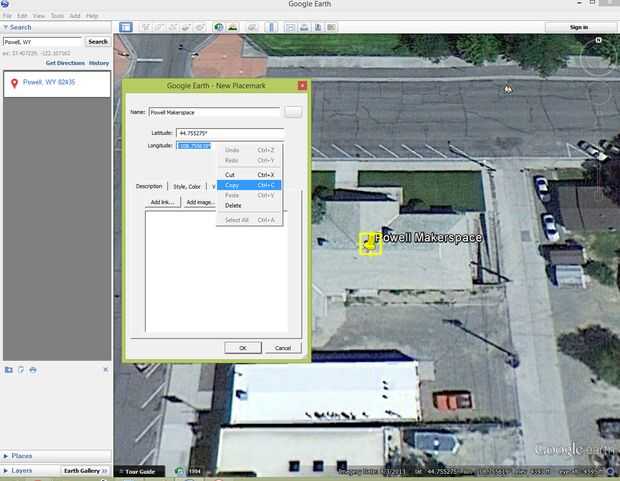Clear search results with the X icon
The width and height of the screenshot is (620, 481).
point(106,369)
